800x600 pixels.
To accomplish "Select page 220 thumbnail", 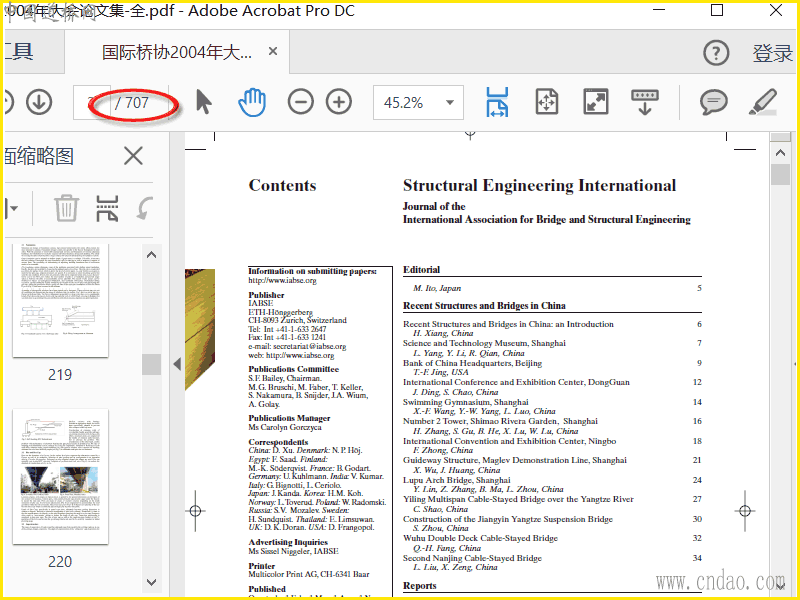I will pyautogui.click(x=60, y=476).
